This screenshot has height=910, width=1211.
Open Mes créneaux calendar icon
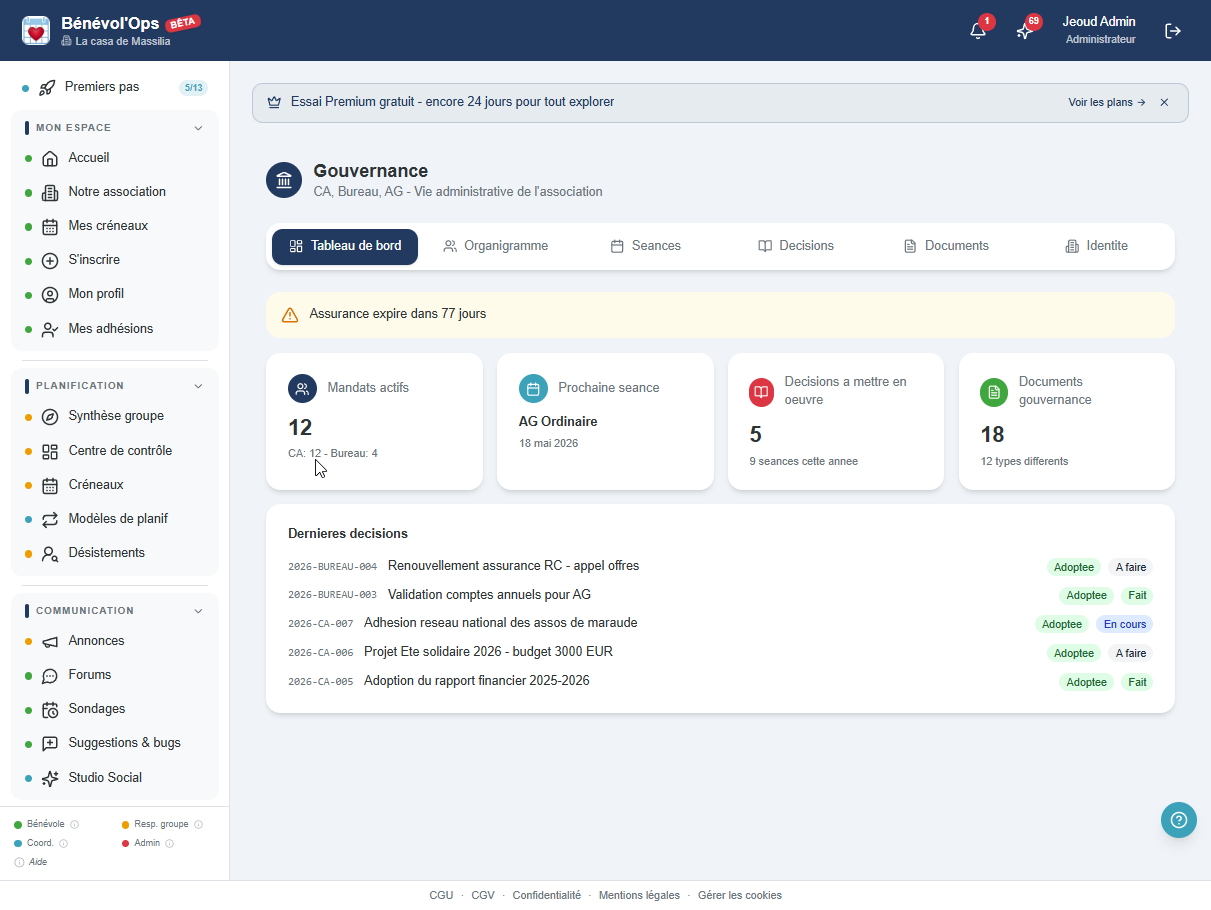pos(50,226)
